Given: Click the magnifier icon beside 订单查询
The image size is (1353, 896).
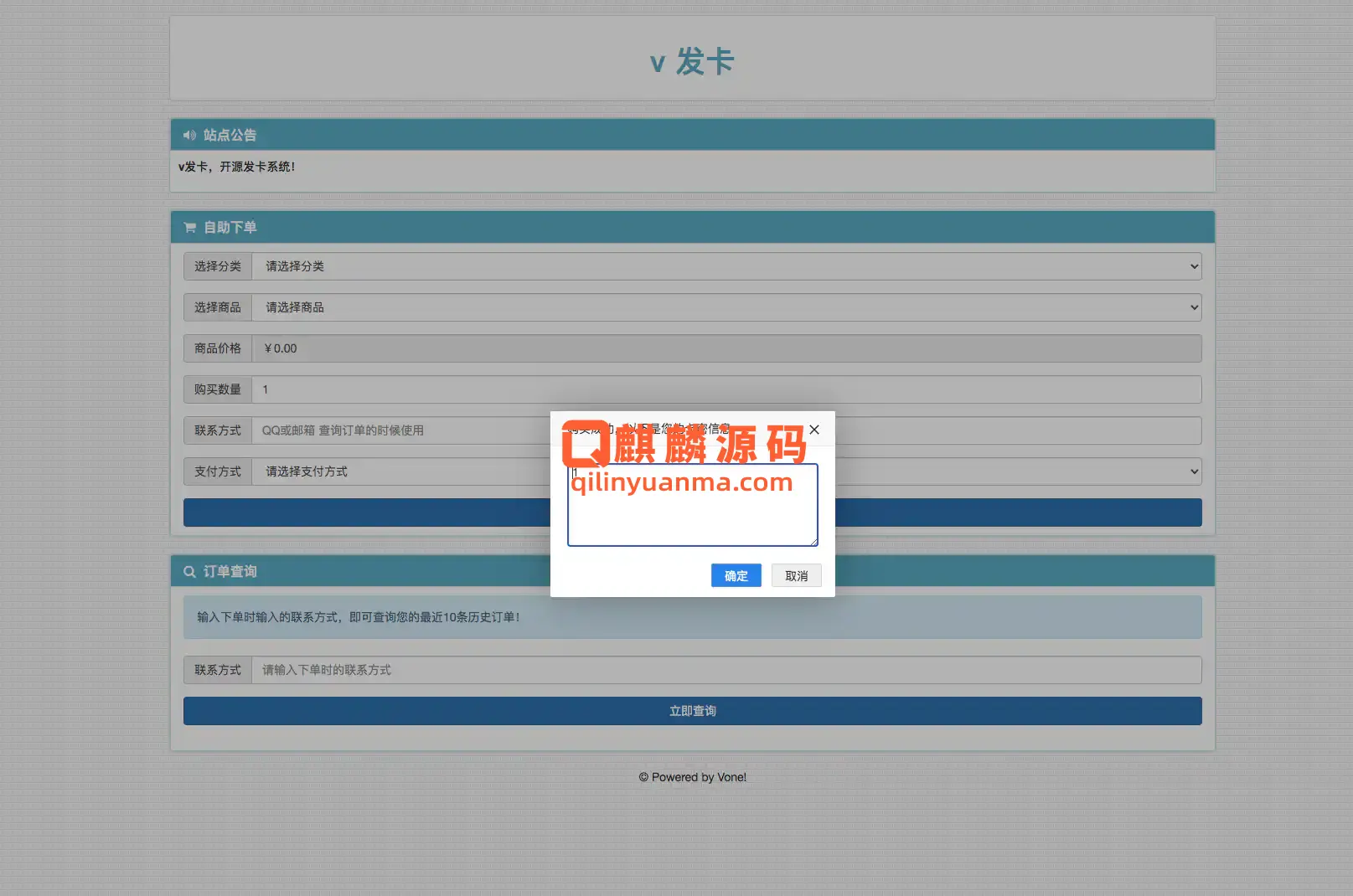Looking at the screenshot, I should tap(189, 571).
